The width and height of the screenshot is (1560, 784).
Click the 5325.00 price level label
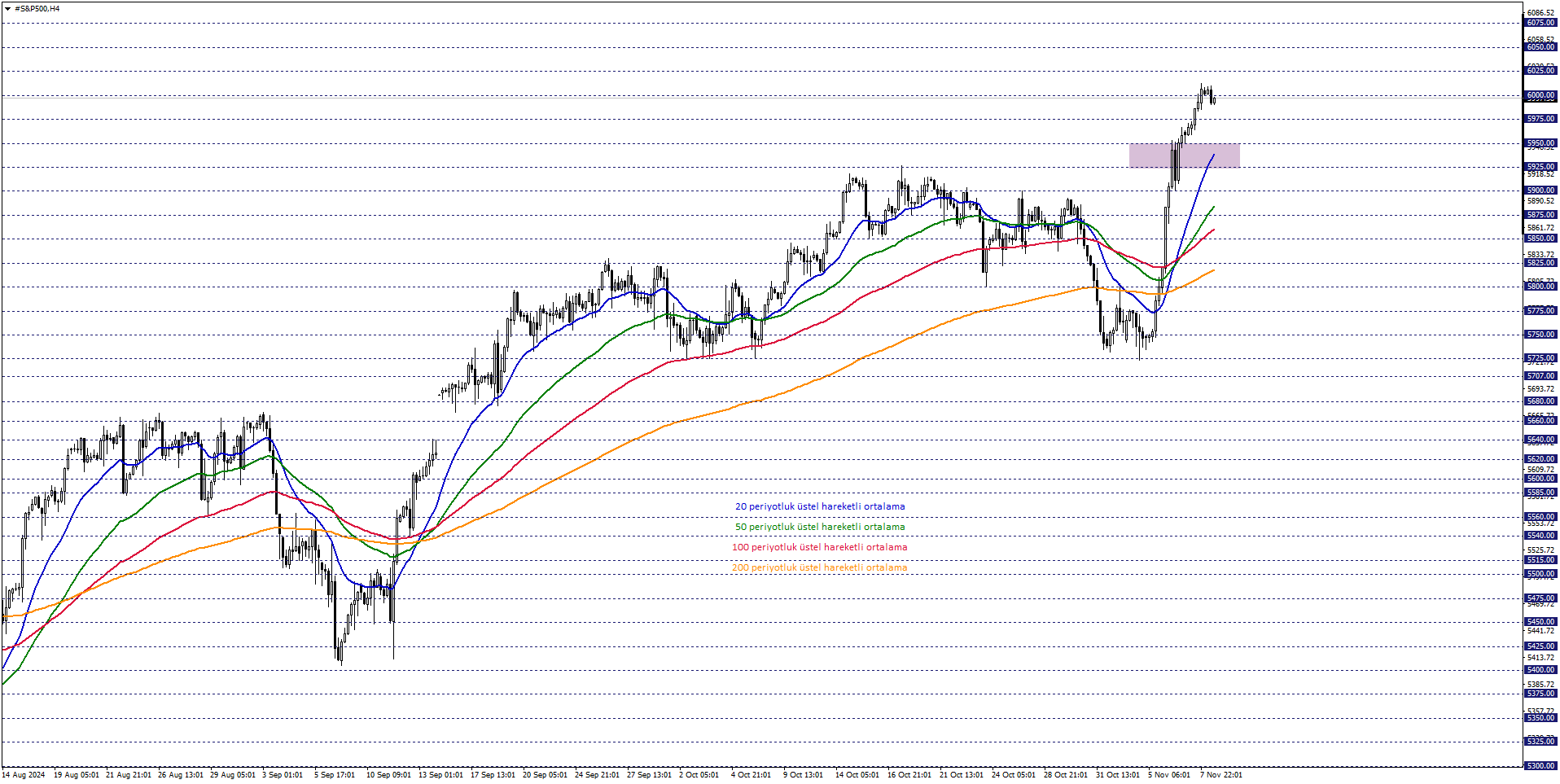(x=1540, y=742)
